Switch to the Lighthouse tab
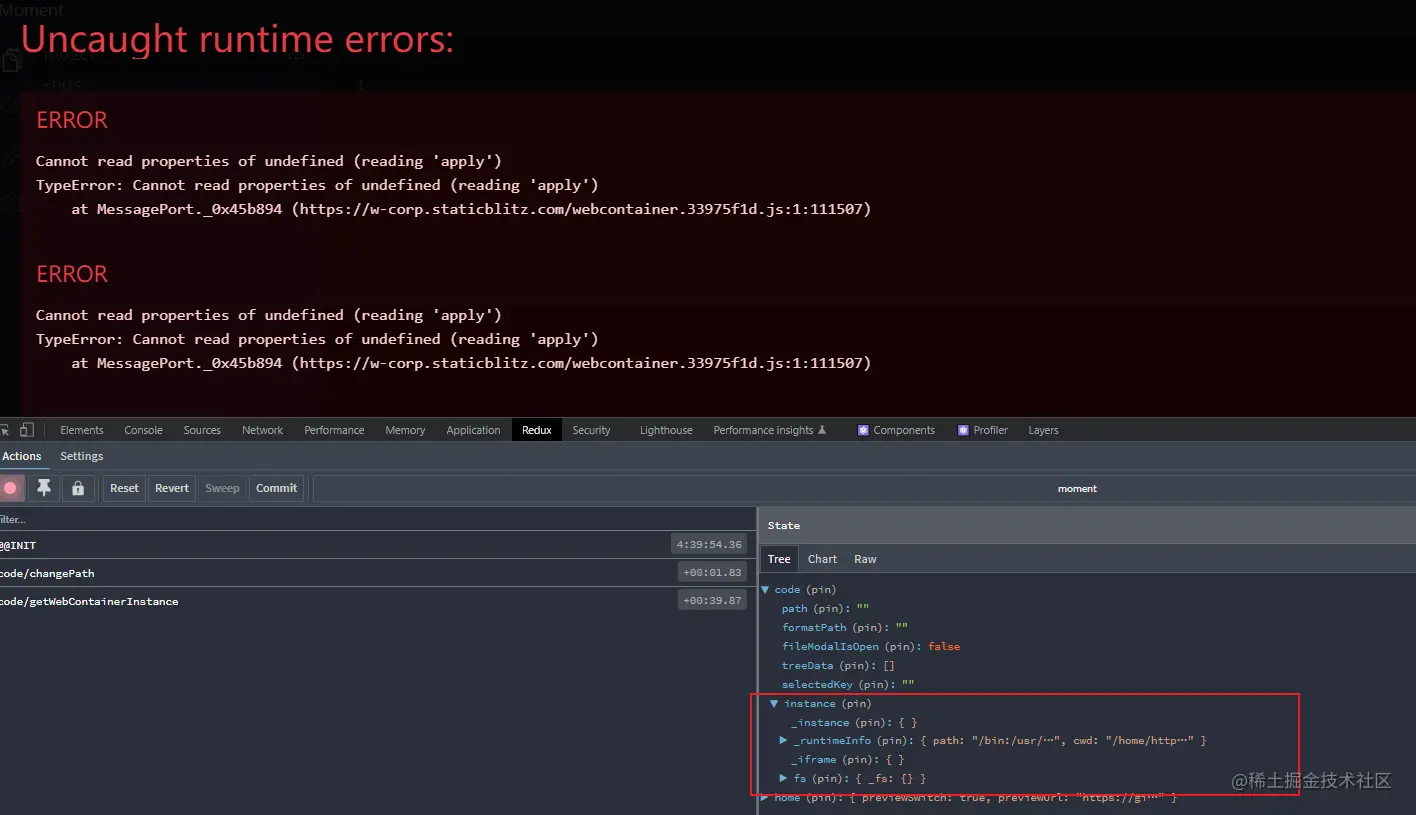Image resolution: width=1416 pixels, height=815 pixels. (666, 430)
